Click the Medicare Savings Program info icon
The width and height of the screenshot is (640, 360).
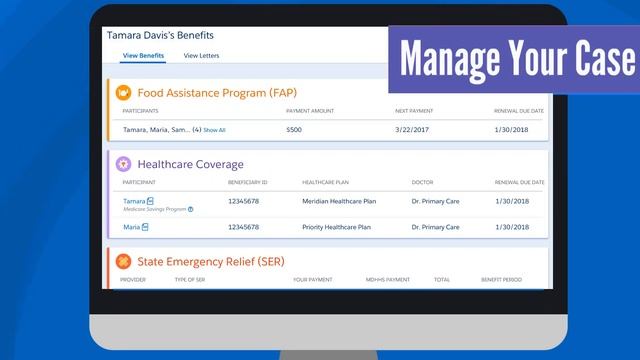(190, 209)
